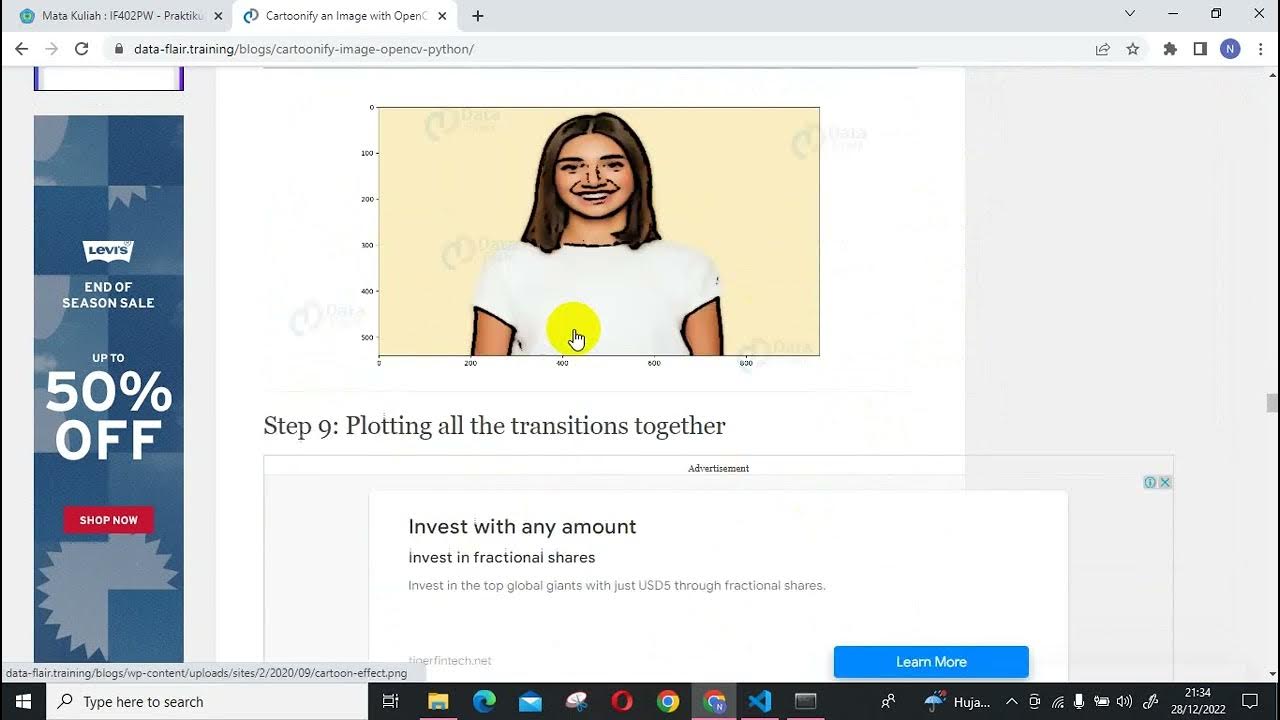
Task: Close the Mata Kuliah tab
Action: (x=218, y=16)
